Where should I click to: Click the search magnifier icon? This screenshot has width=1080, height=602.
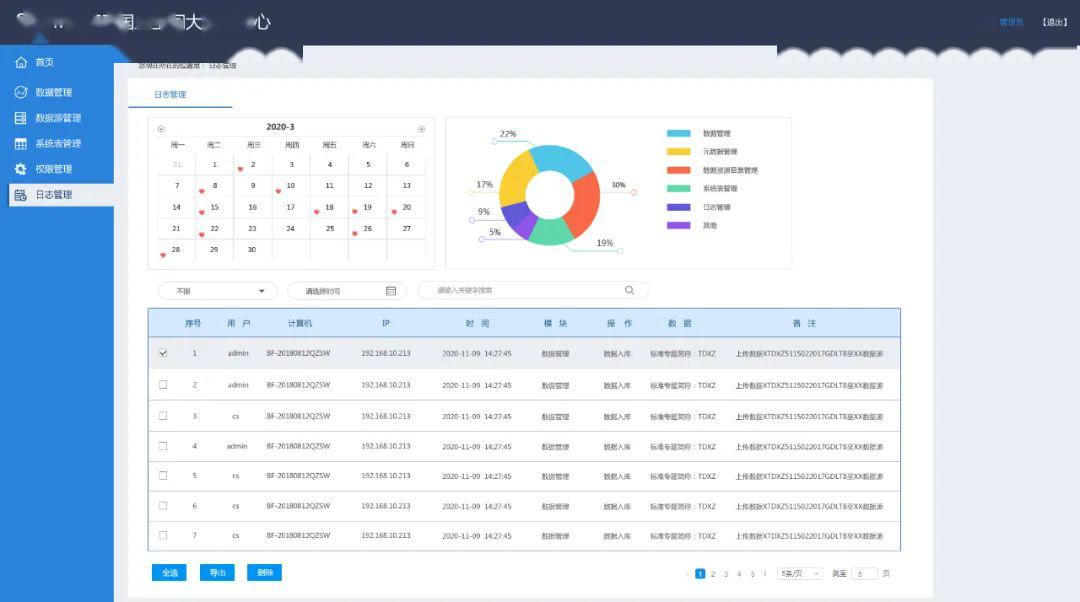point(630,290)
